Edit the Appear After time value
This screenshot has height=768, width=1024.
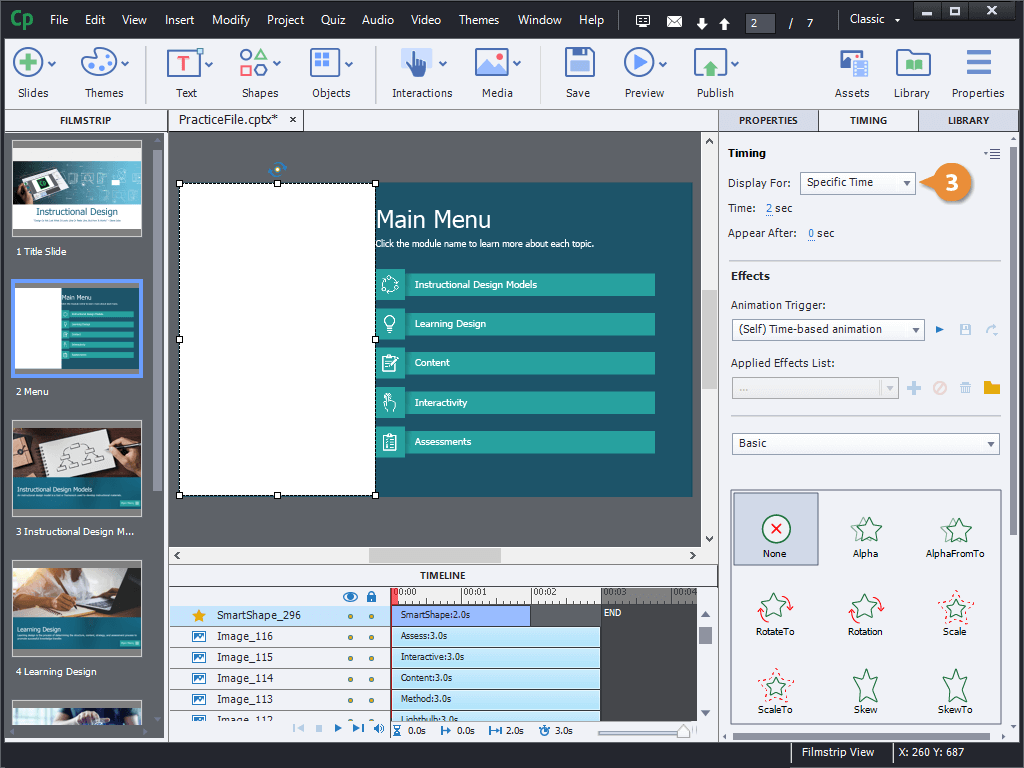pos(811,233)
